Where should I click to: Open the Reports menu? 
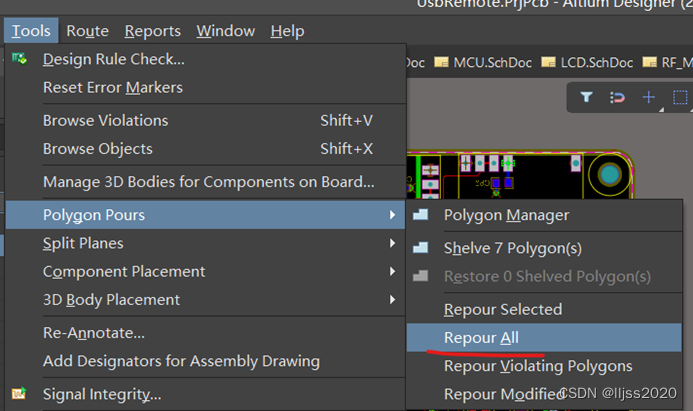(x=152, y=31)
